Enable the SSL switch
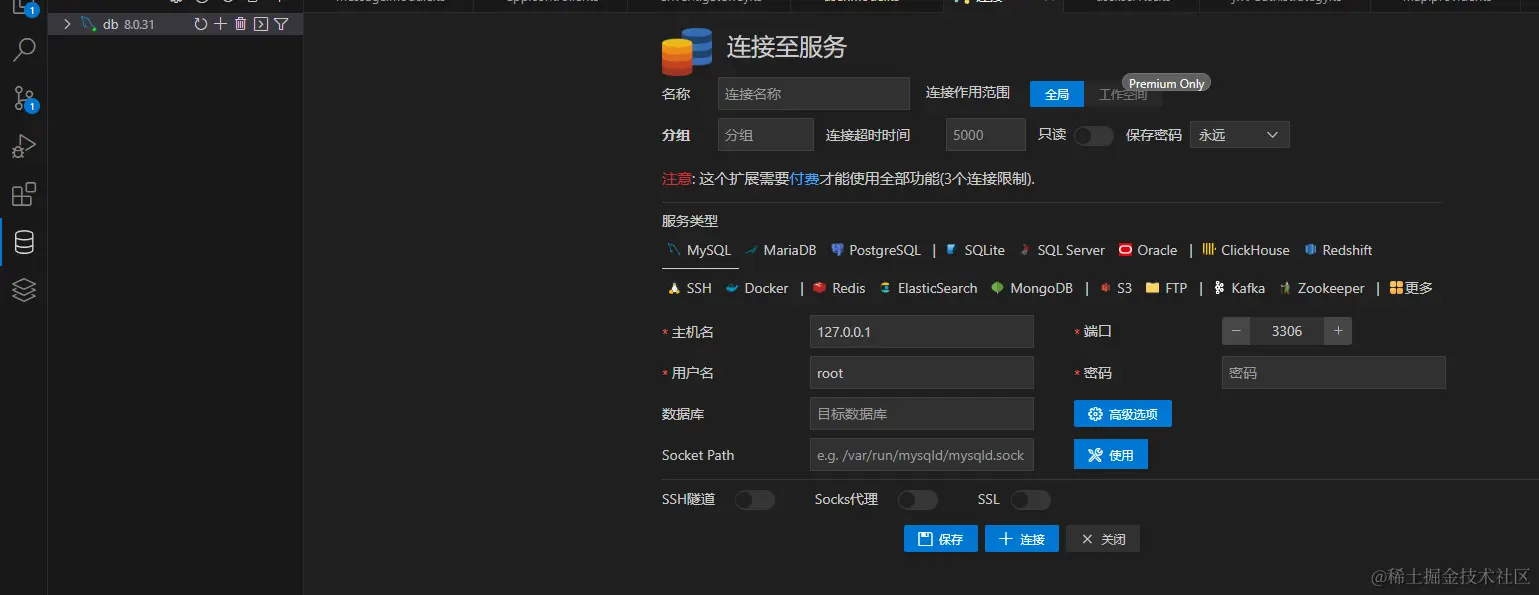Image resolution: width=1539 pixels, height=595 pixels. pyautogui.click(x=1031, y=500)
